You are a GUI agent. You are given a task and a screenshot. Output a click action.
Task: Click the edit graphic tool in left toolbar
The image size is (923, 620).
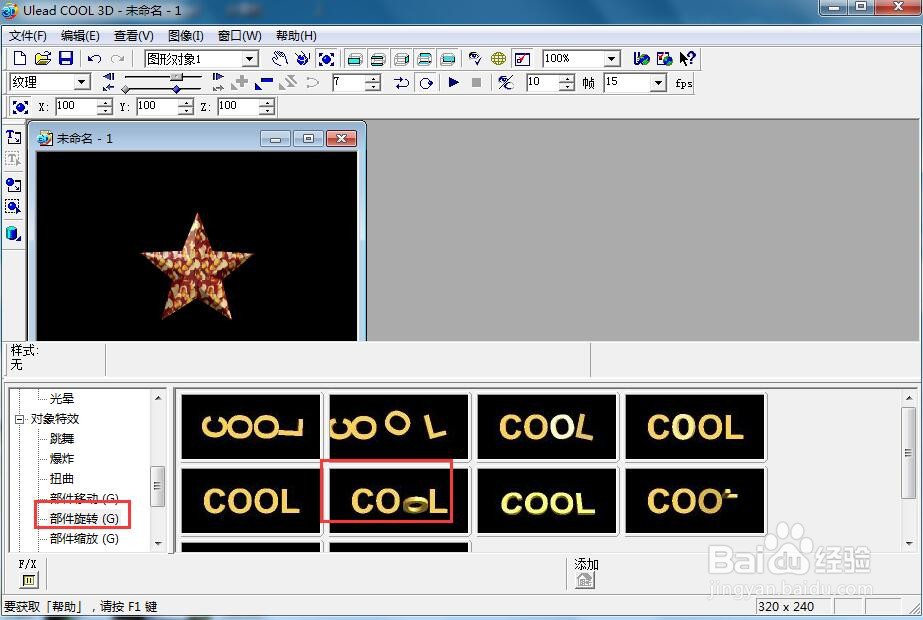pos(14,207)
